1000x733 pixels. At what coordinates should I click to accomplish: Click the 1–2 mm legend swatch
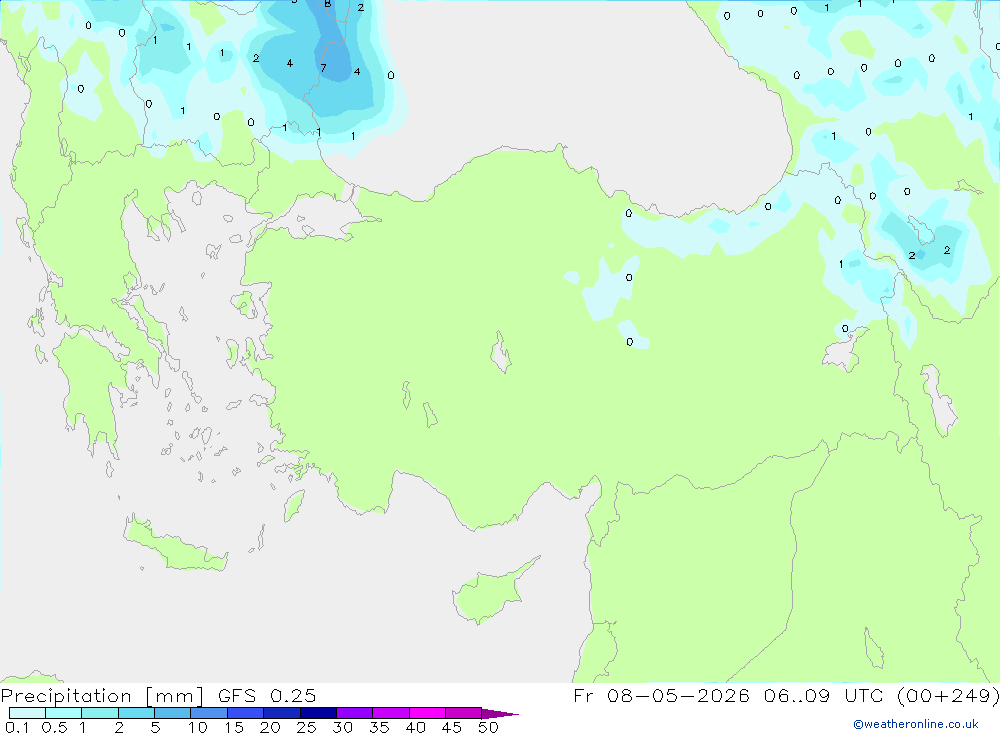click(100, 713)
